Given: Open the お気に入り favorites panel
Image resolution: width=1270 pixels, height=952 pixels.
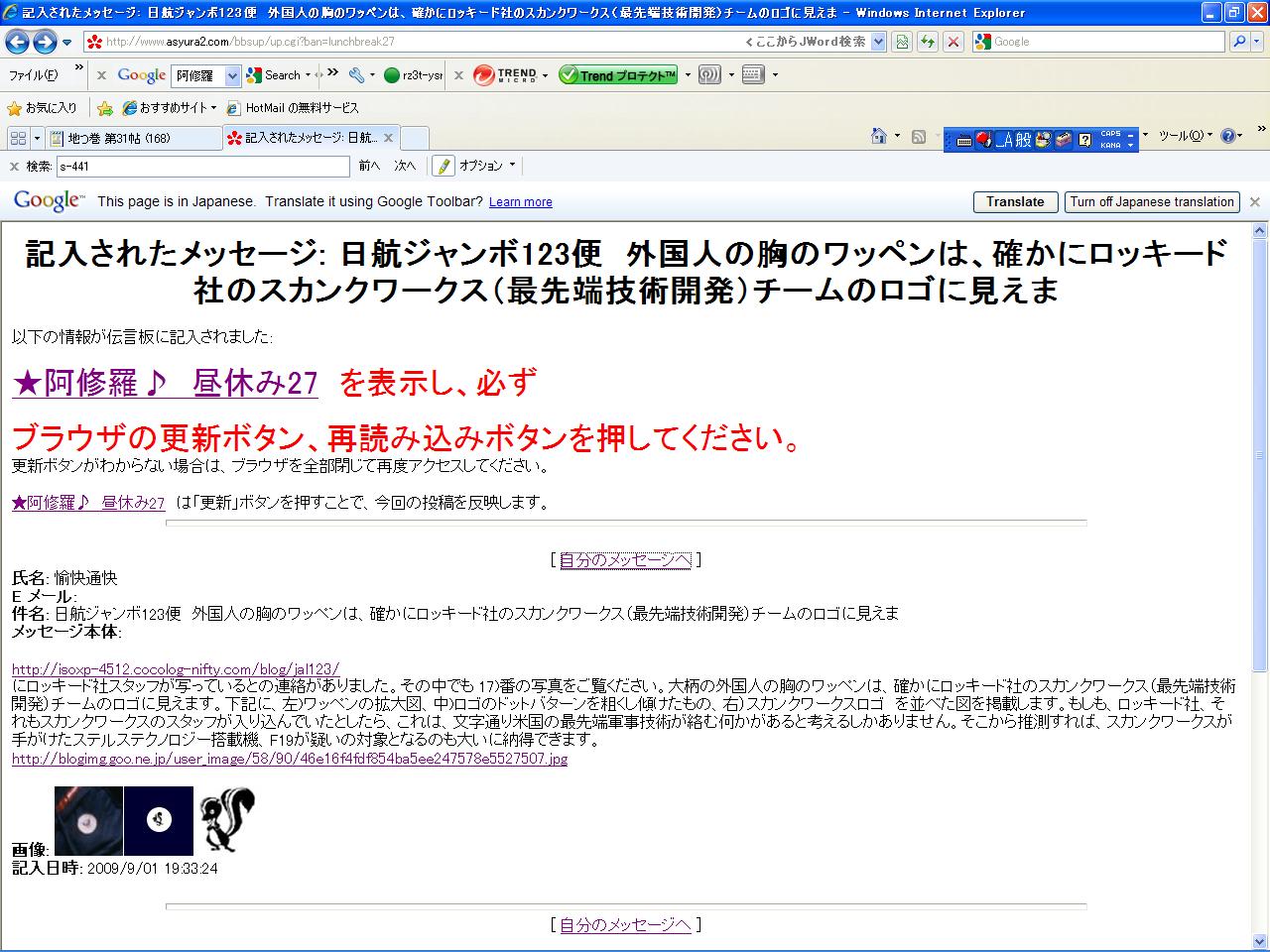Looking at the screenshot, I should pyautogui.click(x=42, y=108).
